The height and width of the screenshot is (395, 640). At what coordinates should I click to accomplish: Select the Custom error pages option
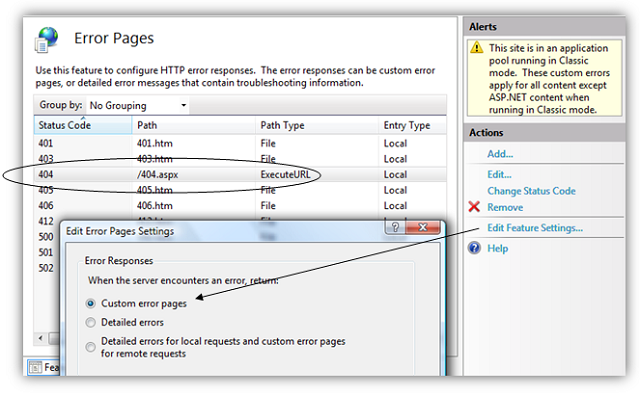tap(91, 303)
